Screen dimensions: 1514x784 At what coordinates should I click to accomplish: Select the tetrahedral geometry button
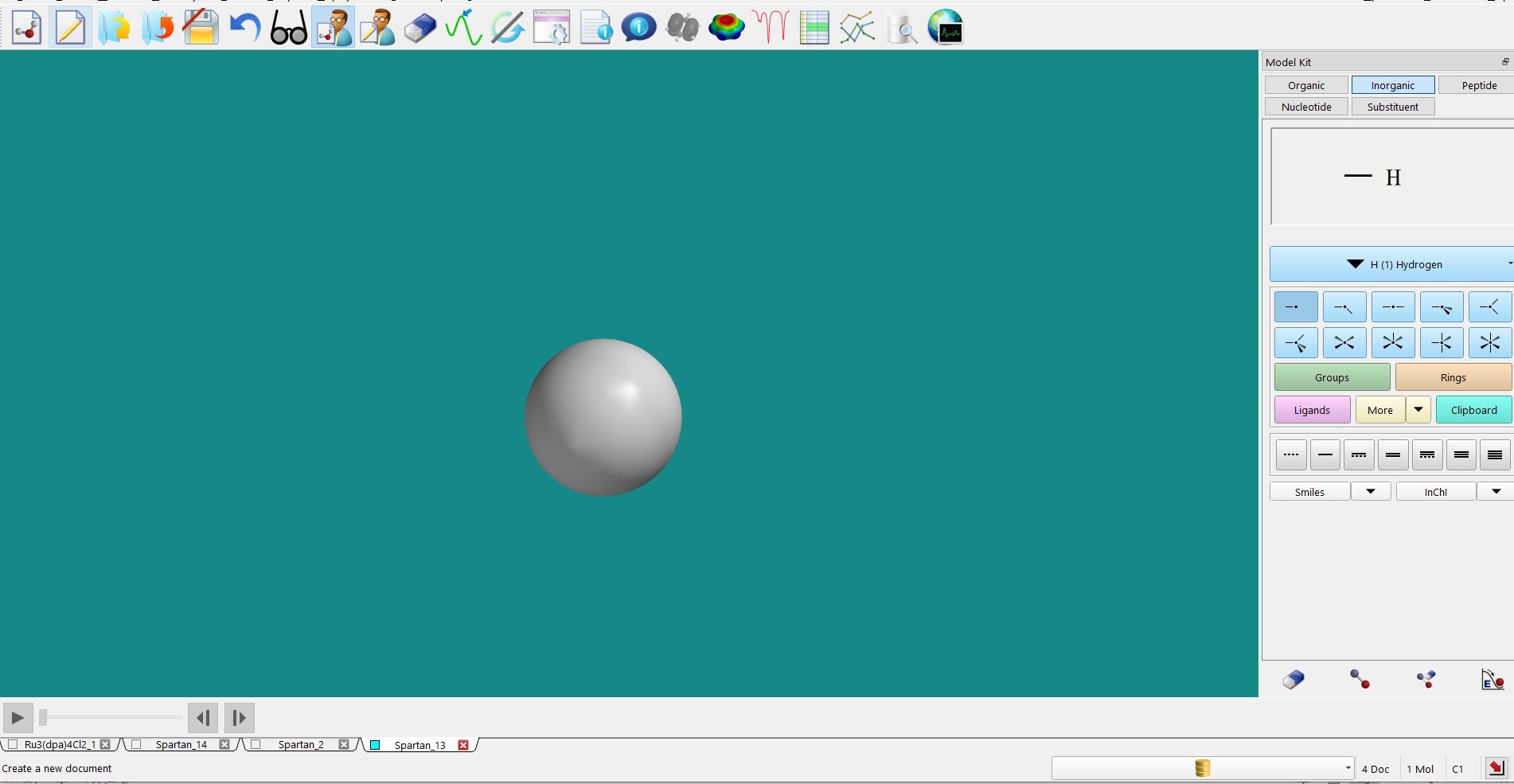1296,343
